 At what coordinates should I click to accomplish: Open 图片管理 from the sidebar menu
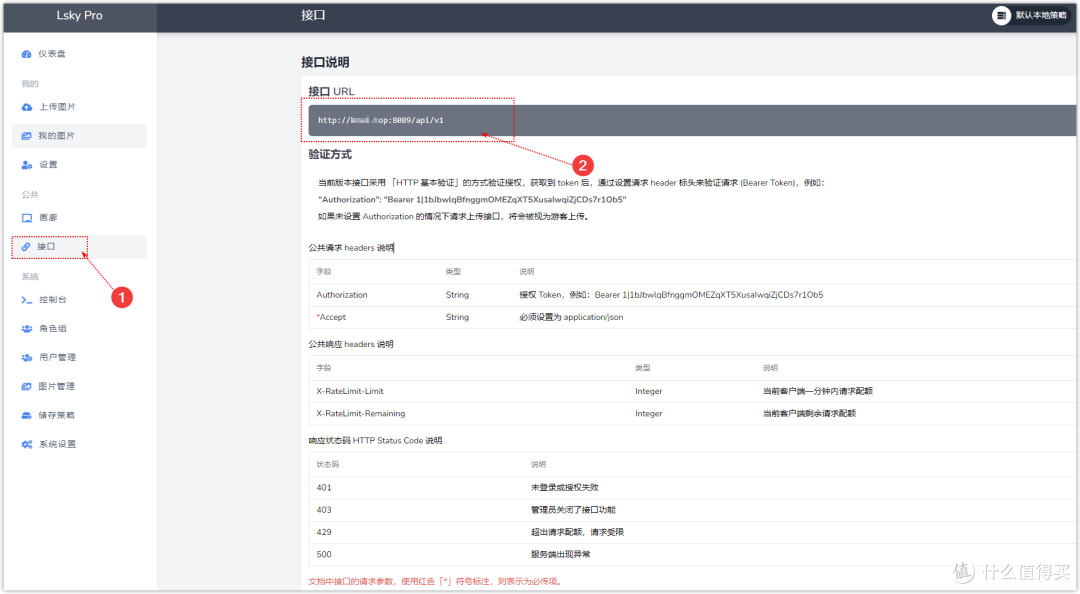click(x=57, y=386)
